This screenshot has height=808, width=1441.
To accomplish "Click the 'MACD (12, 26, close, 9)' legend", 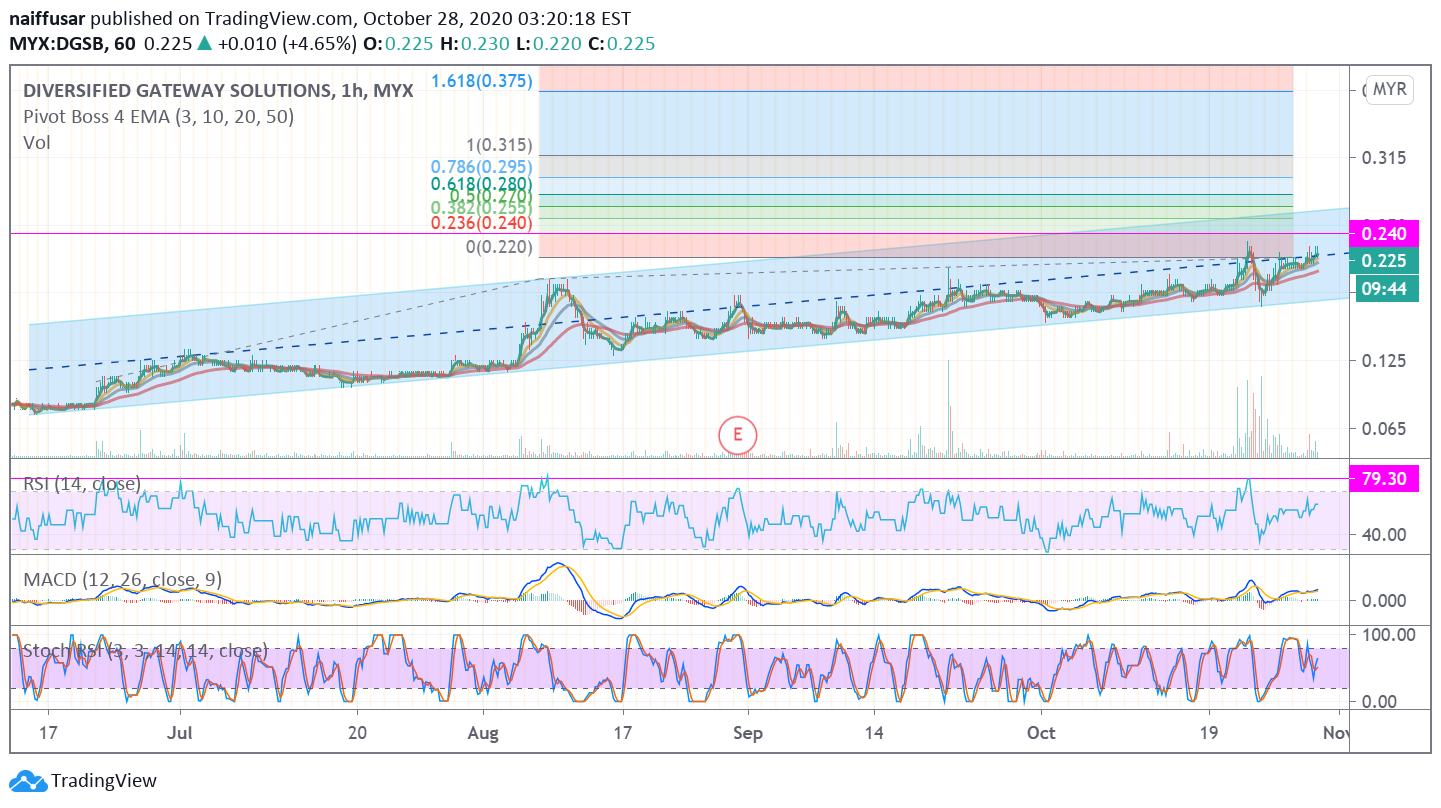I will click(123, 579).
